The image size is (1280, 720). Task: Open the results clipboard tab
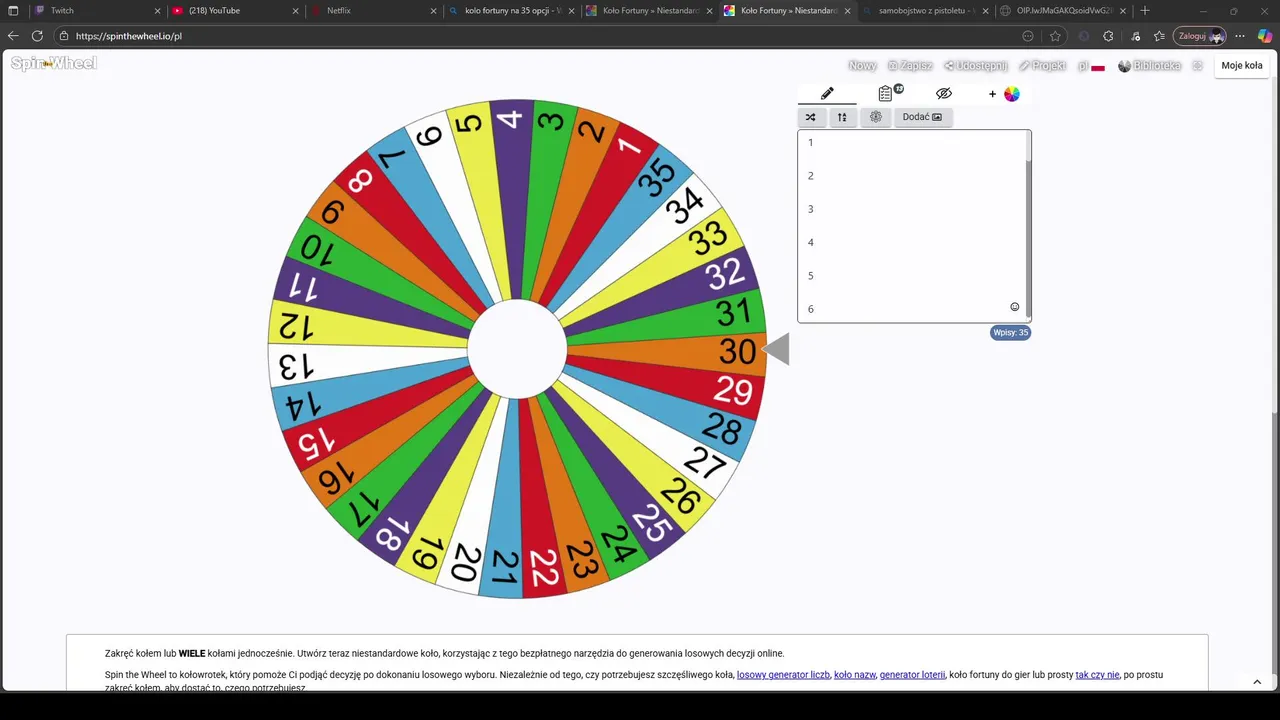[x=886, y=93]
